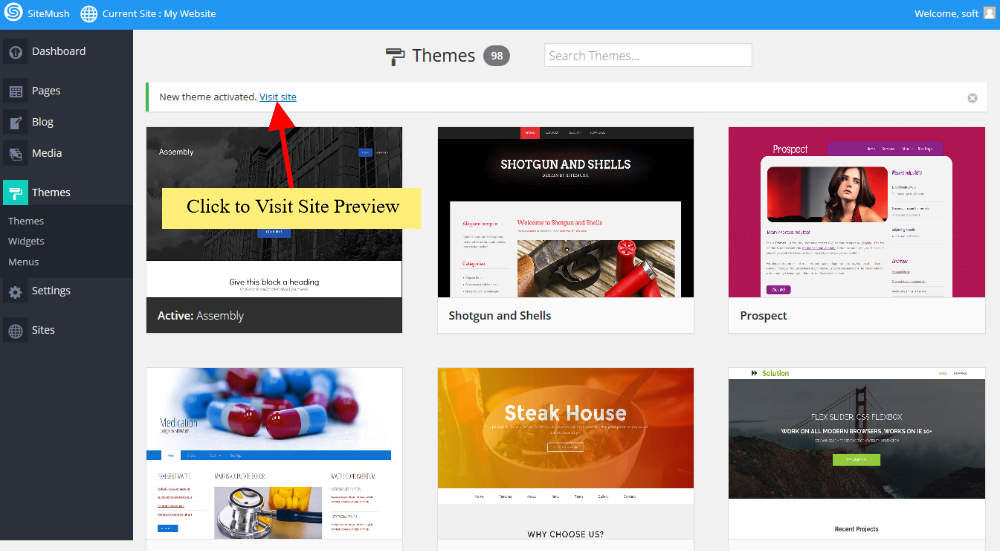Select the Themes submenu item

click(26, 221)
